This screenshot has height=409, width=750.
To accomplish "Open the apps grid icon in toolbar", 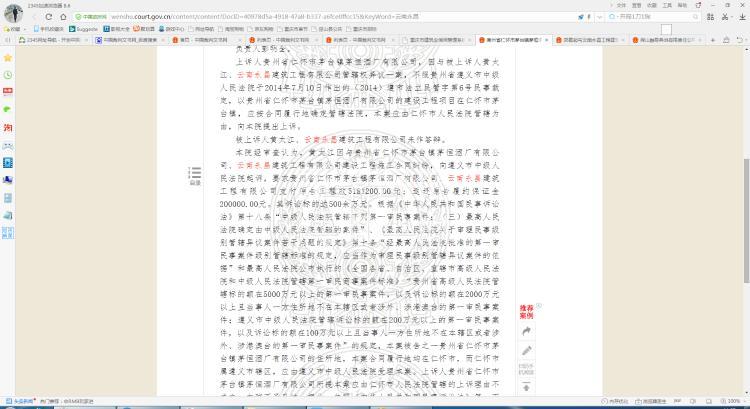I will tap(710, 17).
